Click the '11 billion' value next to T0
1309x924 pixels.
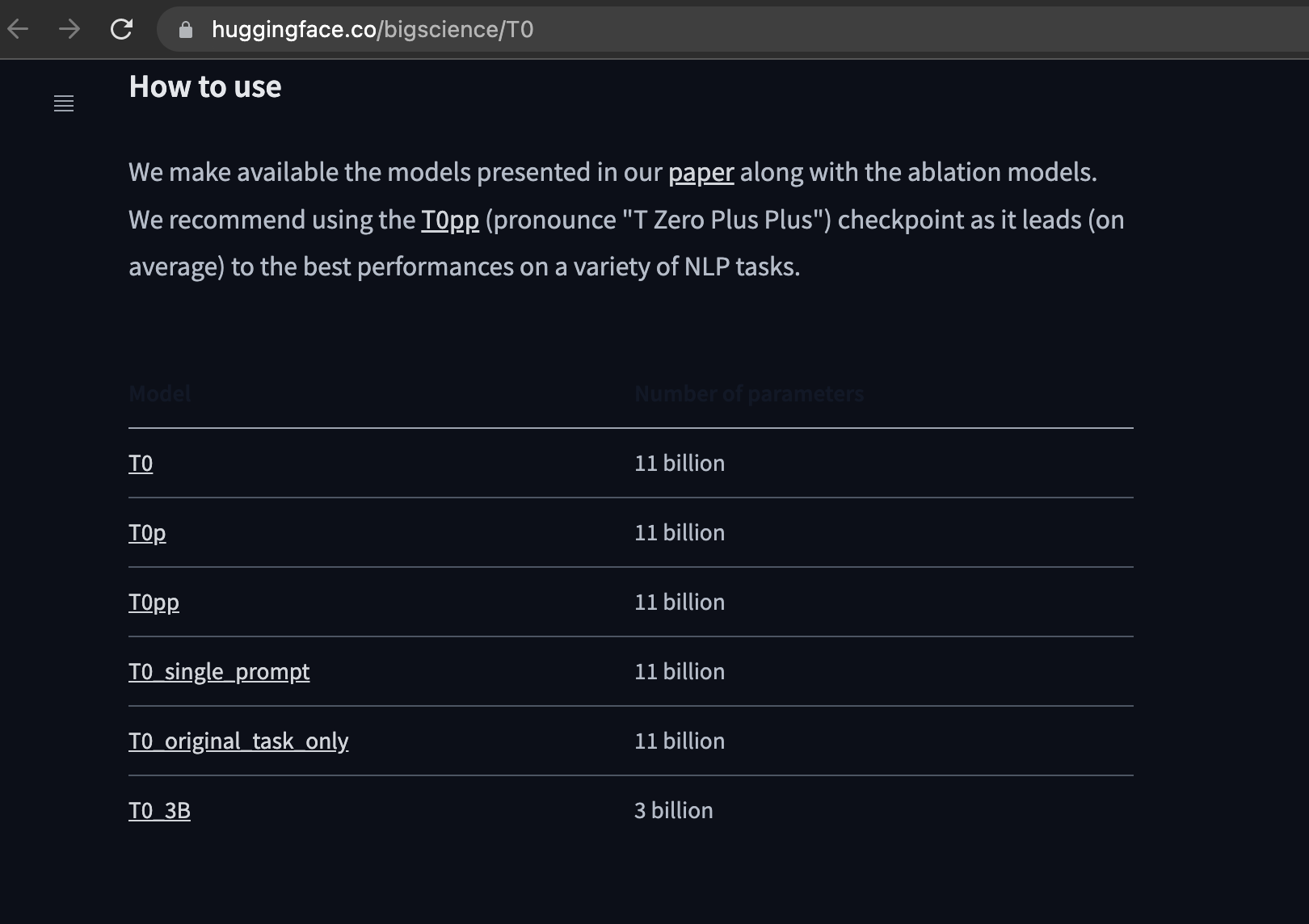(x=680, y=463)
